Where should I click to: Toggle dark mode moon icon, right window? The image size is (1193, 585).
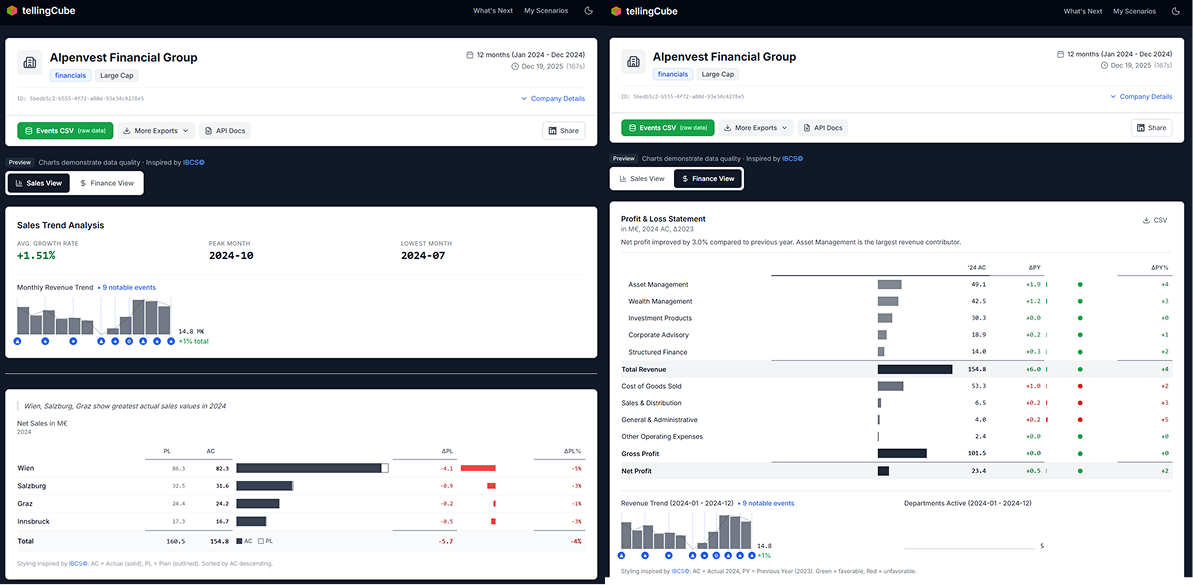(1176, 11)
